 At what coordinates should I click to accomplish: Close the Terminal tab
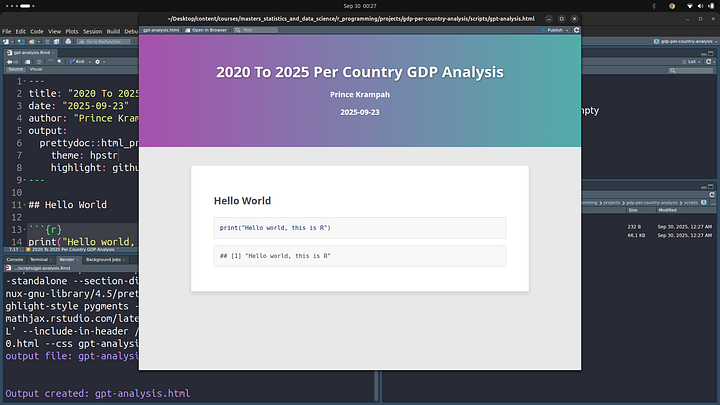coord(51,259)
